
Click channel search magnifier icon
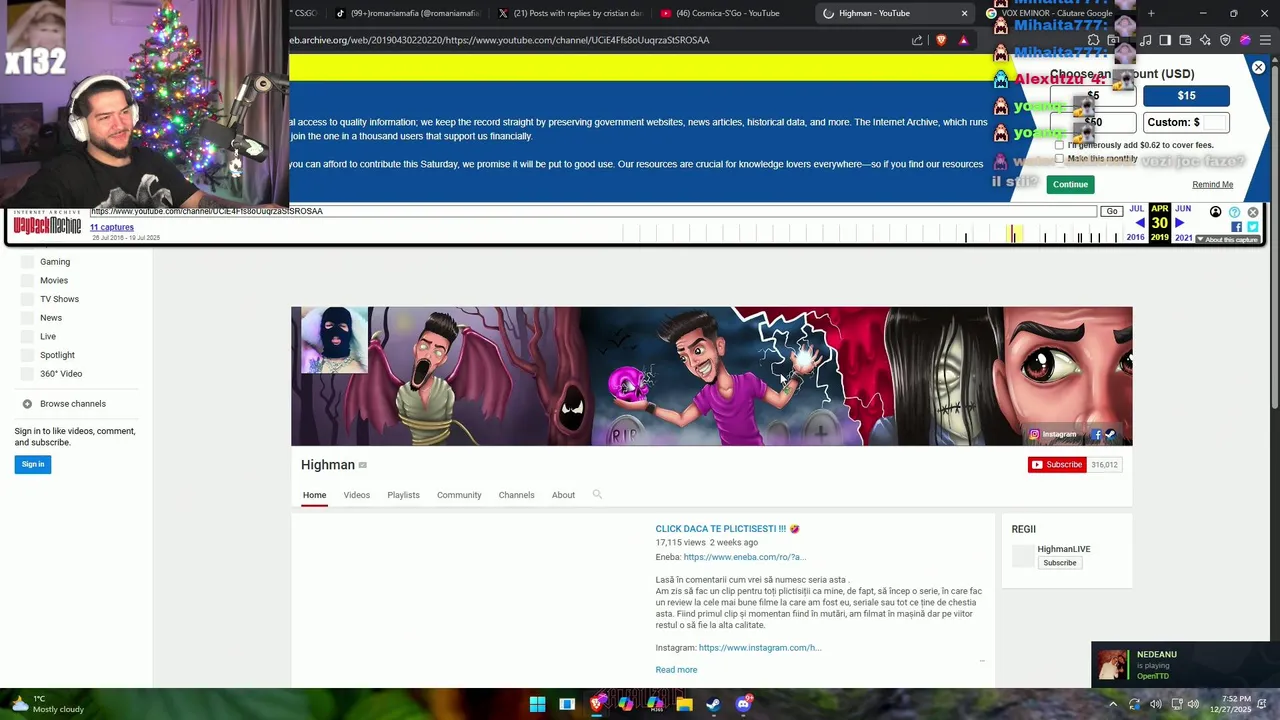tap(597, 494)
